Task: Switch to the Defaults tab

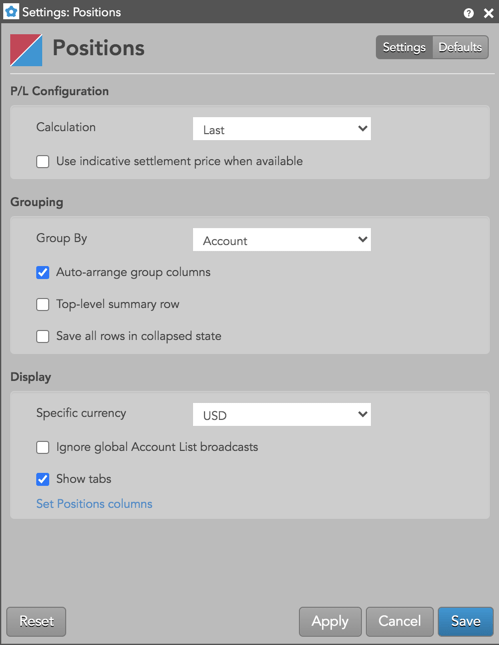Action: coord(460,47)
